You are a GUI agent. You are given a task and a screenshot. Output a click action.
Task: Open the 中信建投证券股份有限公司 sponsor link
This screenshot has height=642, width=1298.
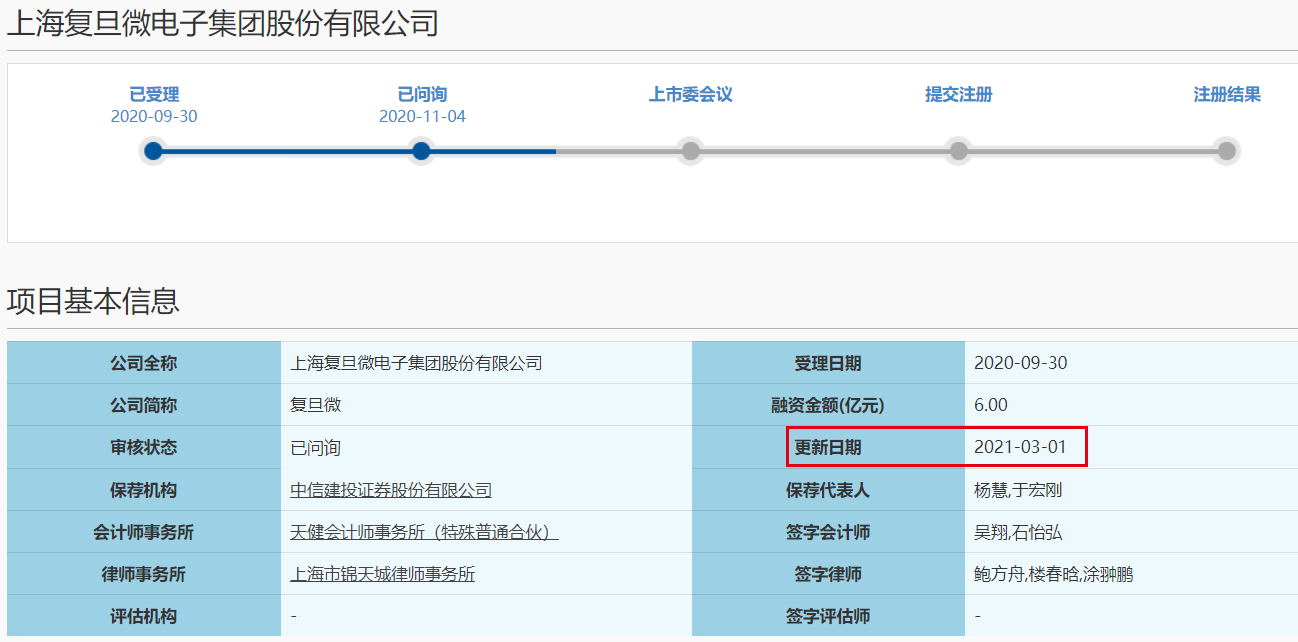pos(391,490)
